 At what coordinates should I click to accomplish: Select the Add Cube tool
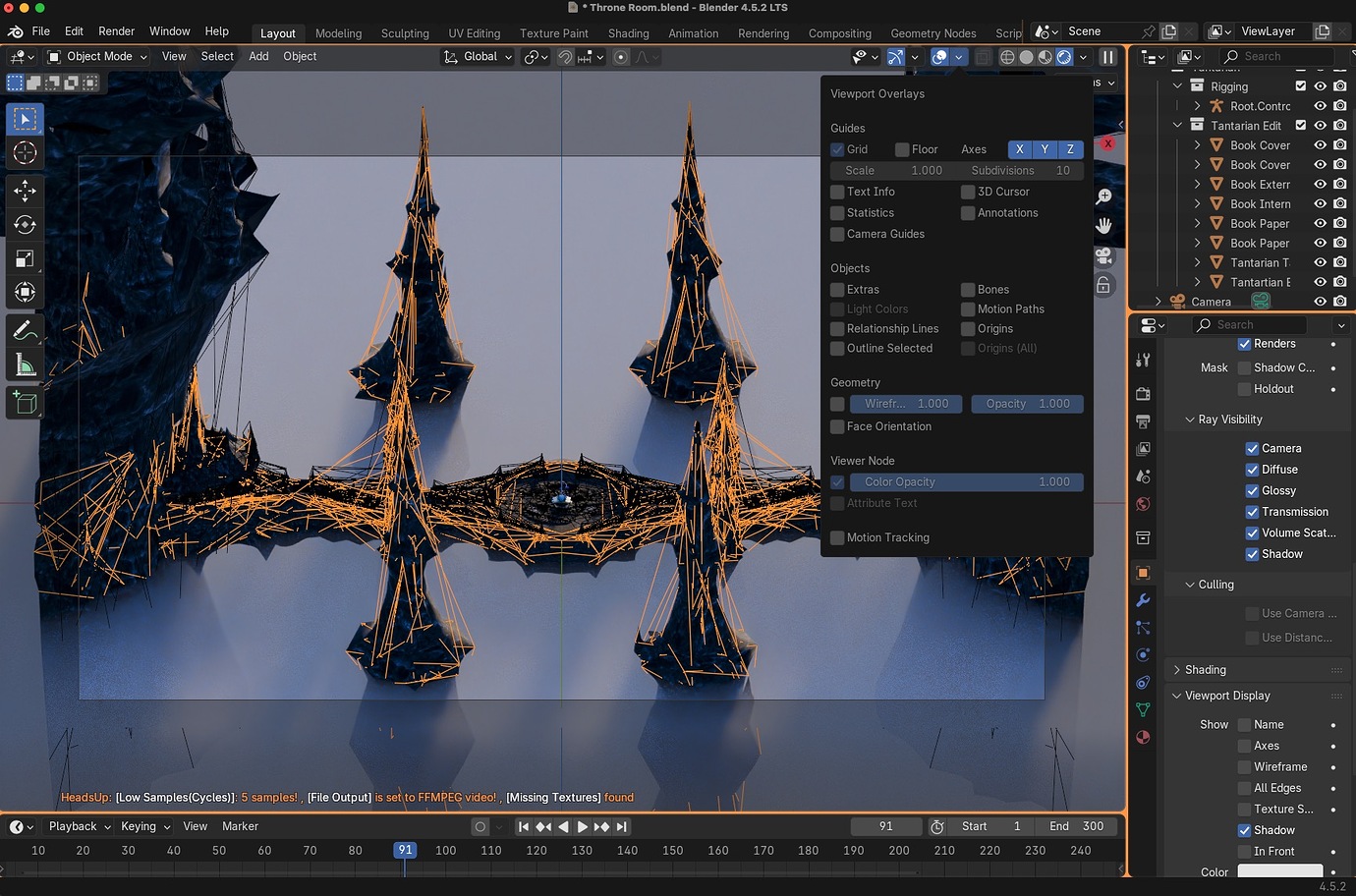(x=26, y=403)
